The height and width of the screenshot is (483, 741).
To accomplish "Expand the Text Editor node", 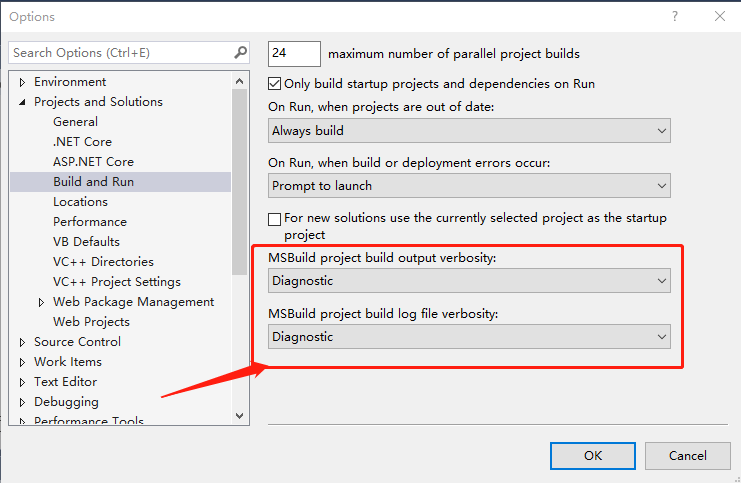I will tap(22, 382).
